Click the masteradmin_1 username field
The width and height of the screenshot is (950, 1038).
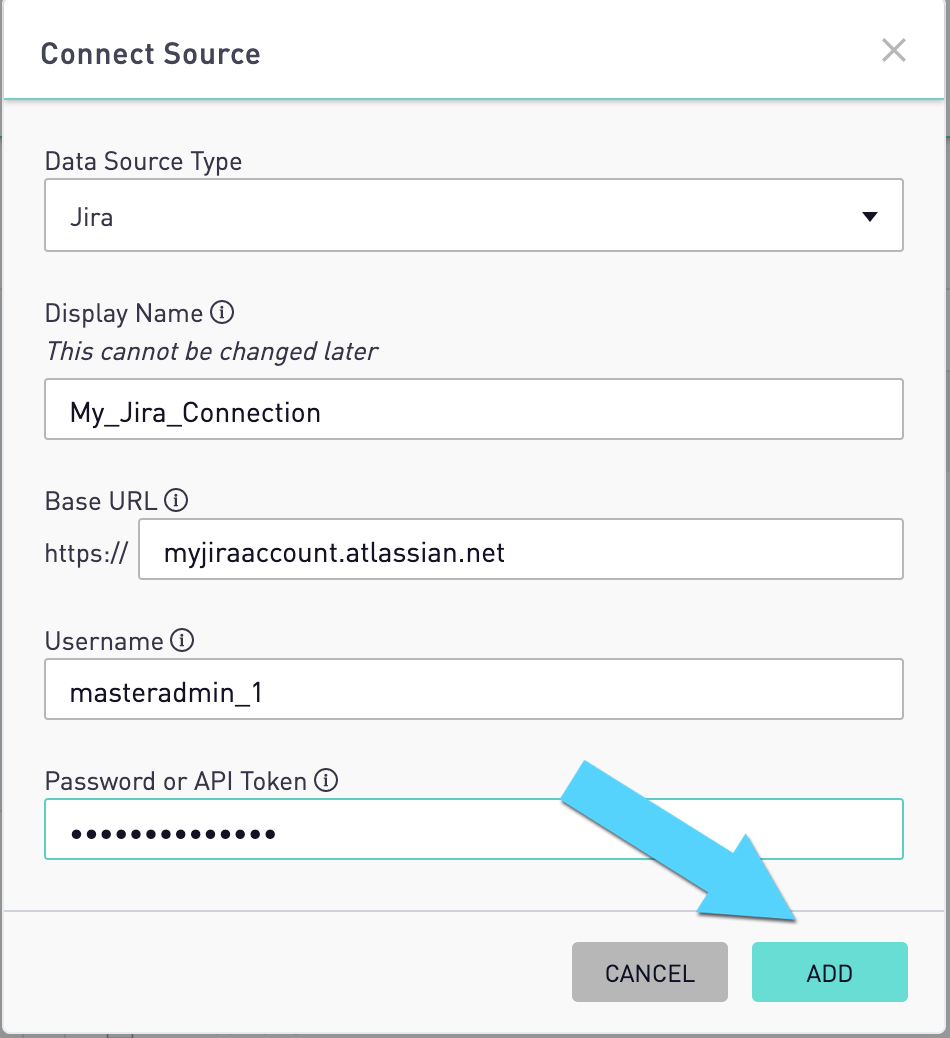[x=474, y=689]
